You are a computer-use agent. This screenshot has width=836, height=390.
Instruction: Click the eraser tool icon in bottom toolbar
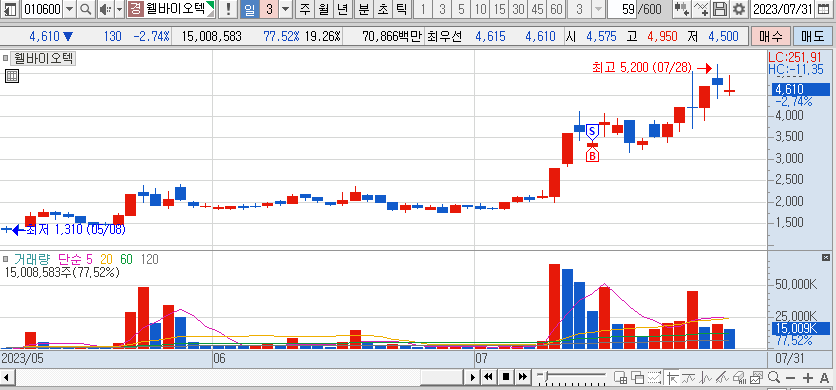[x=739, y=378]
